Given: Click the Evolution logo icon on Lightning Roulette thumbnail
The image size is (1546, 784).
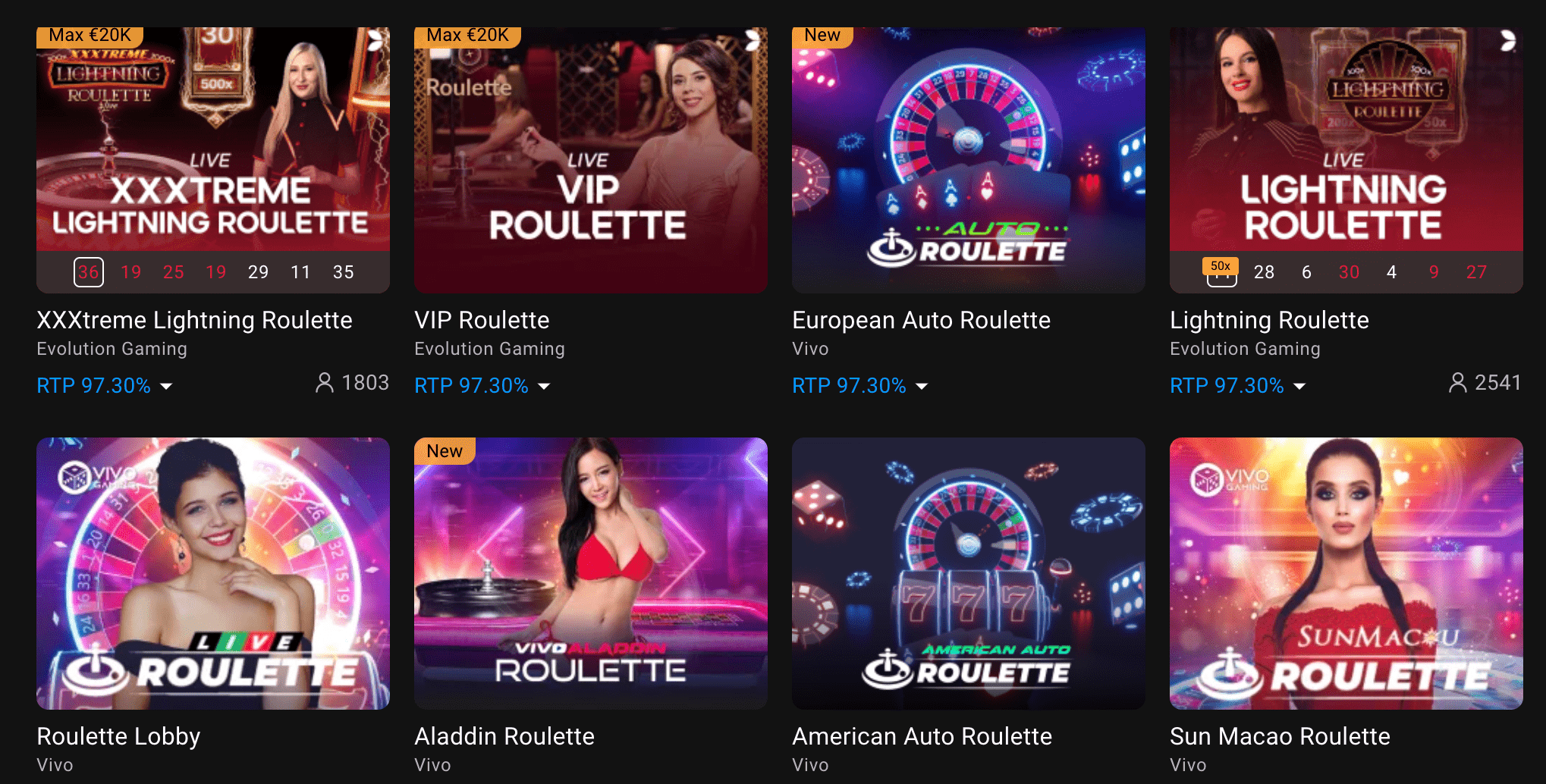Looking at the screenshot, I should pos(1508,40).
